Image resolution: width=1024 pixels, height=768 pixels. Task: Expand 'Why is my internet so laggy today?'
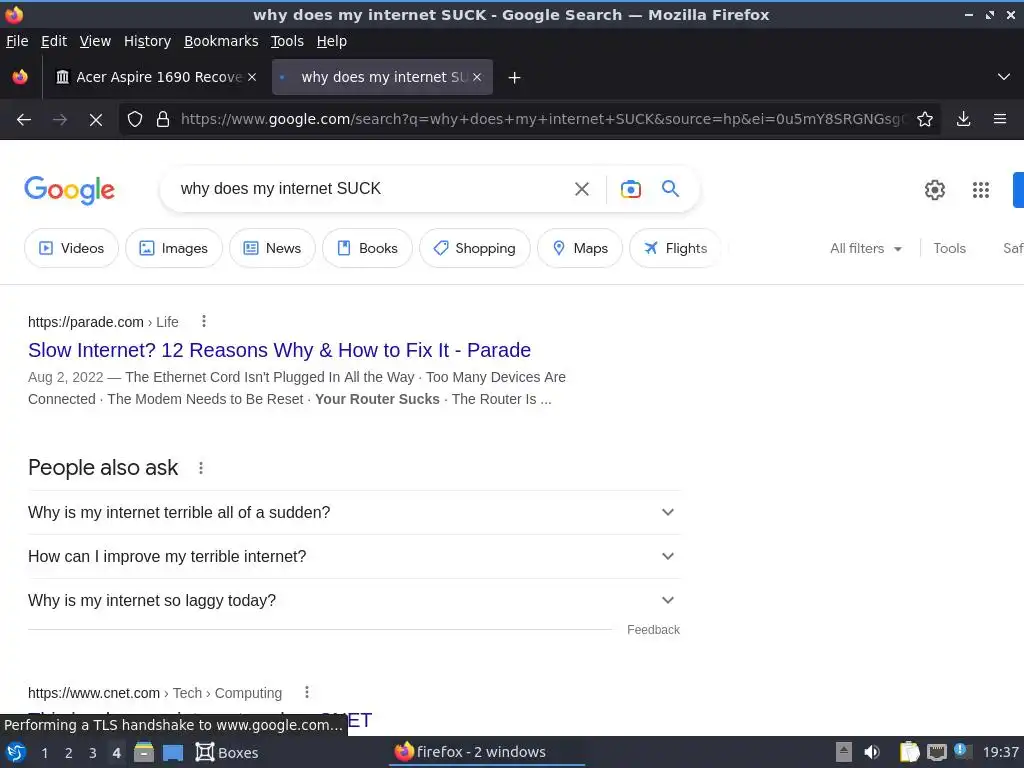point(354,600)
